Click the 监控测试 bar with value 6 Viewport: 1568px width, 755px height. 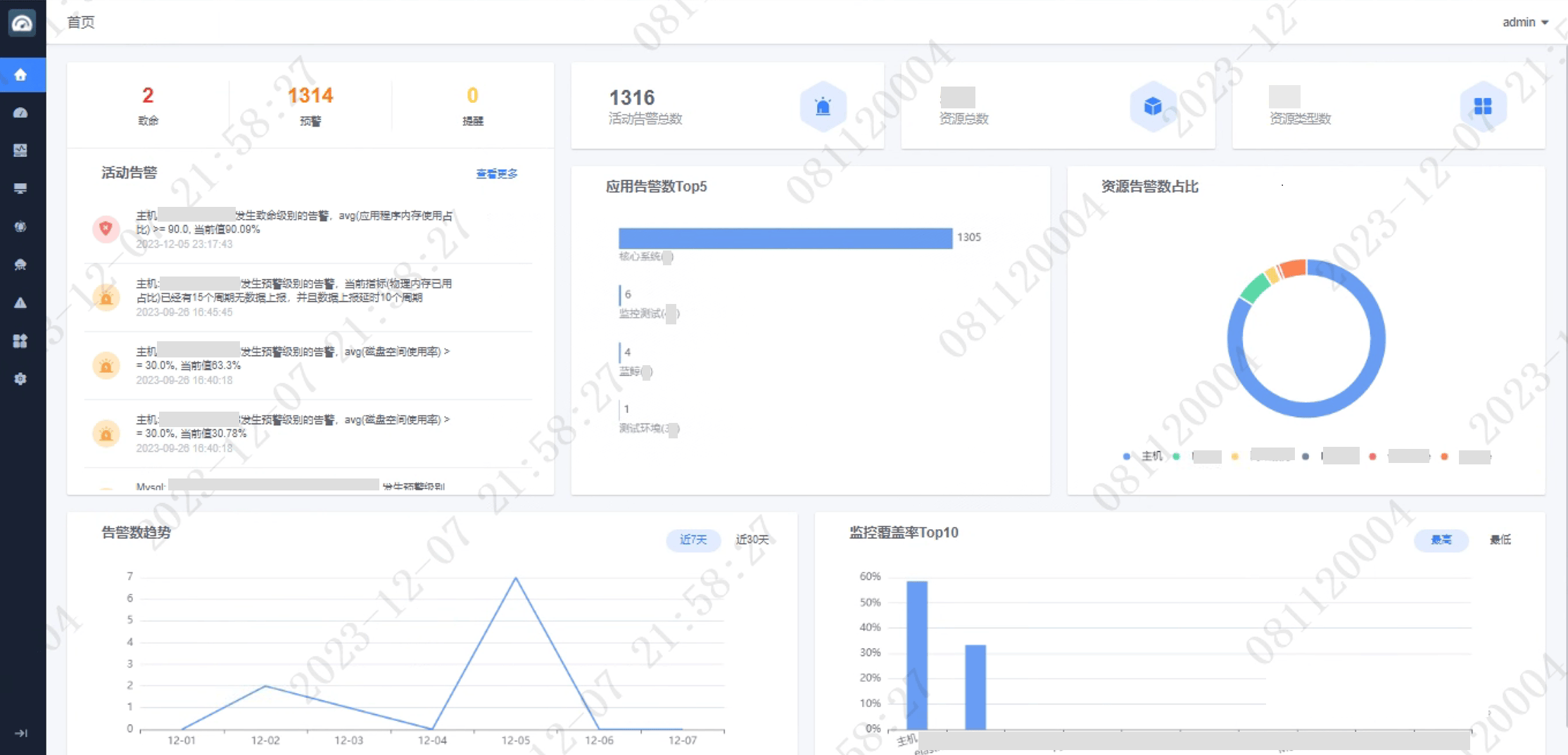(620, 295)
